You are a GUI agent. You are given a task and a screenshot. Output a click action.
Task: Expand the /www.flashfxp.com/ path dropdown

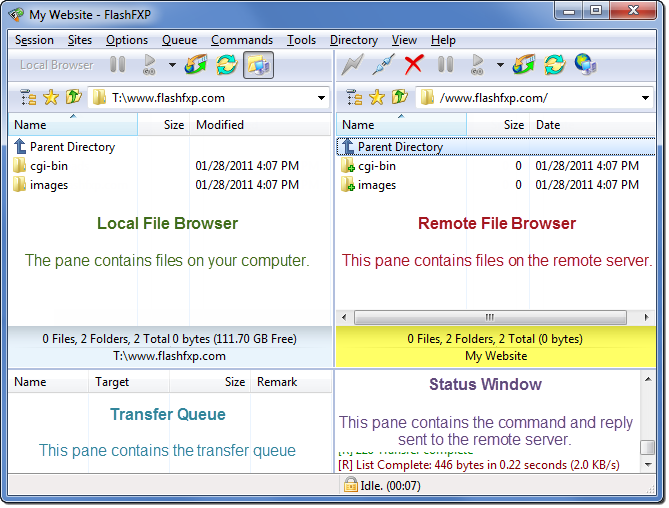[x=646, y=98]
